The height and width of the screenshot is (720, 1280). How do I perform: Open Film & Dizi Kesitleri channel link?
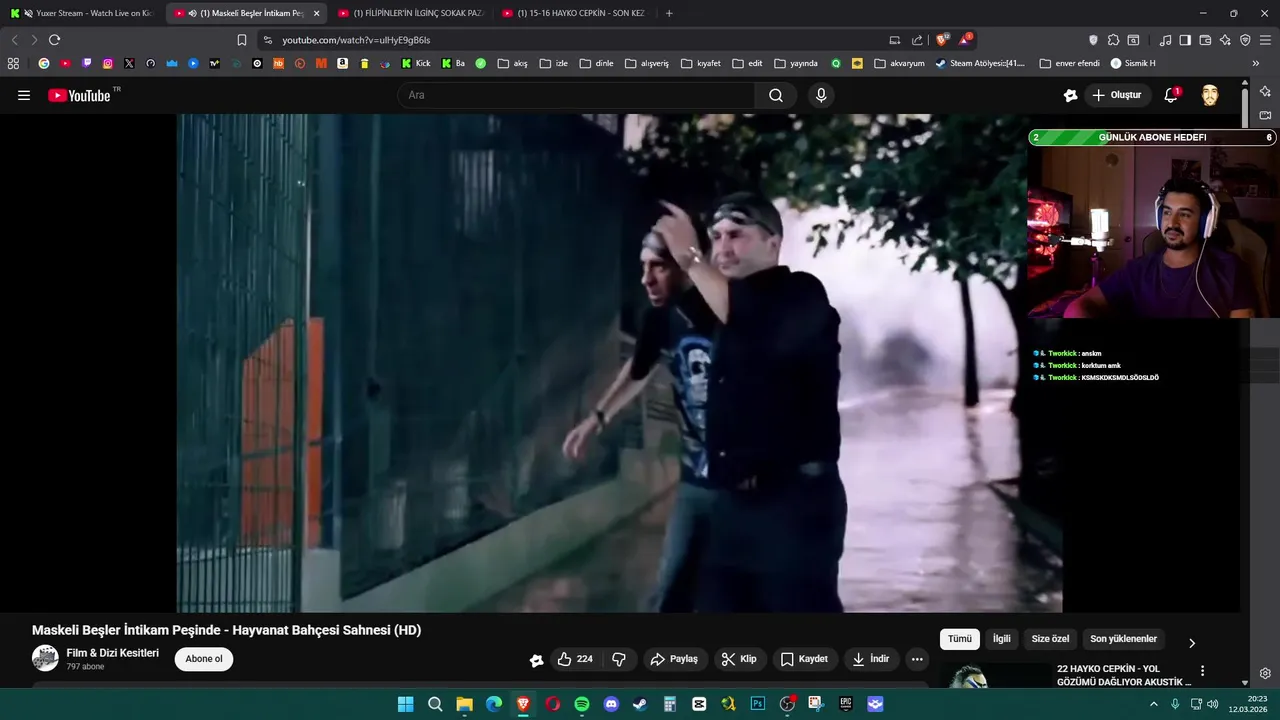[x=112, y=653]
